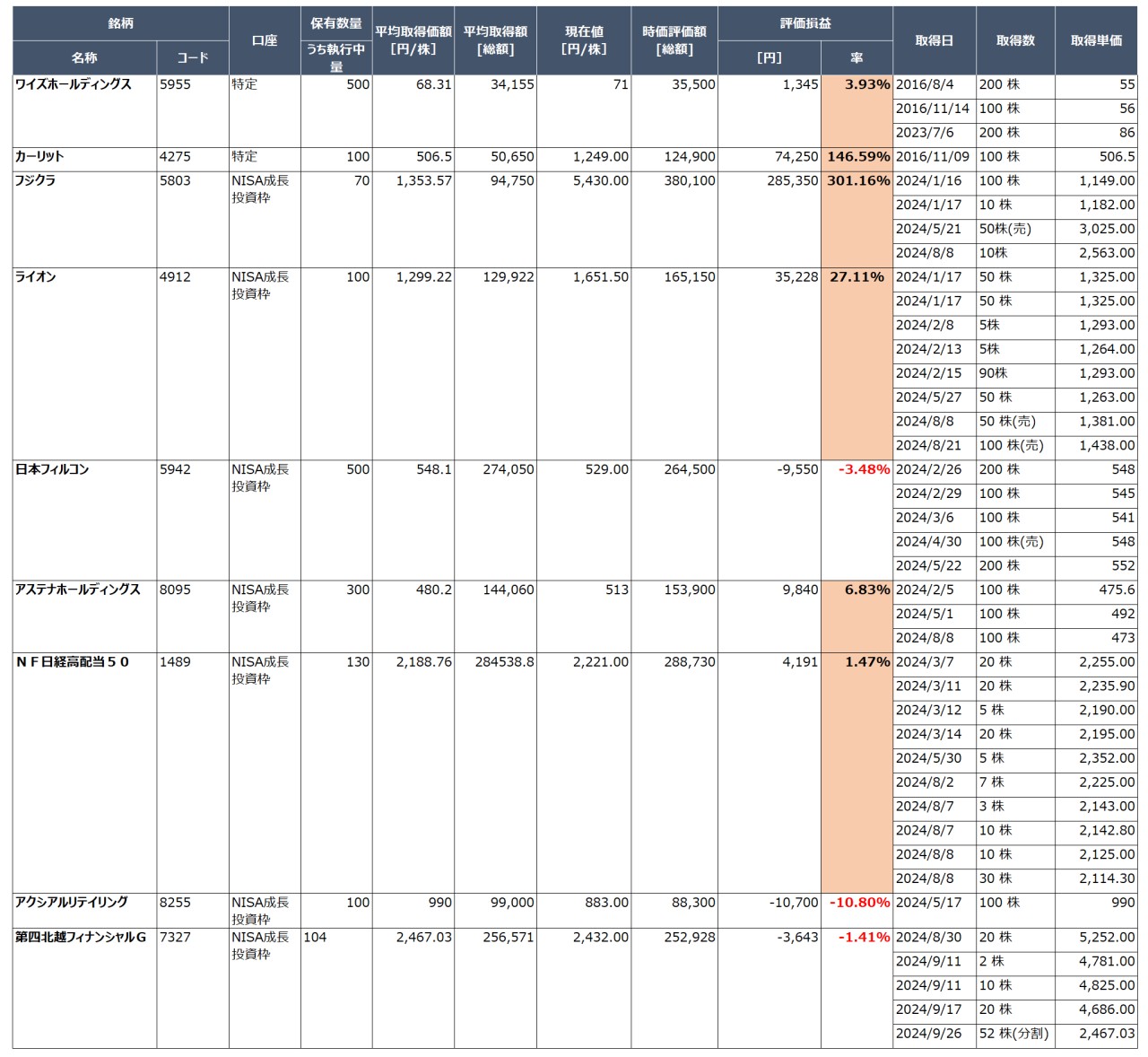
Task: Select the 時価評価額 header cell
Action: (674, 40)
